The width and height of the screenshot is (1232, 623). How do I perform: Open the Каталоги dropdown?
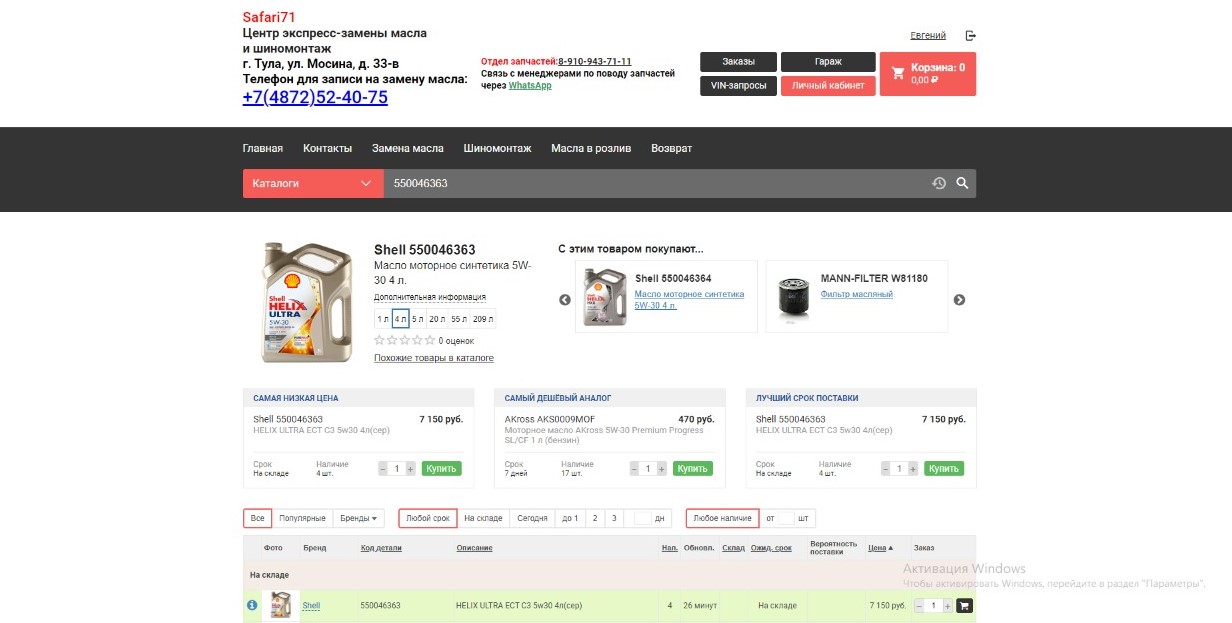click(313, 183)
